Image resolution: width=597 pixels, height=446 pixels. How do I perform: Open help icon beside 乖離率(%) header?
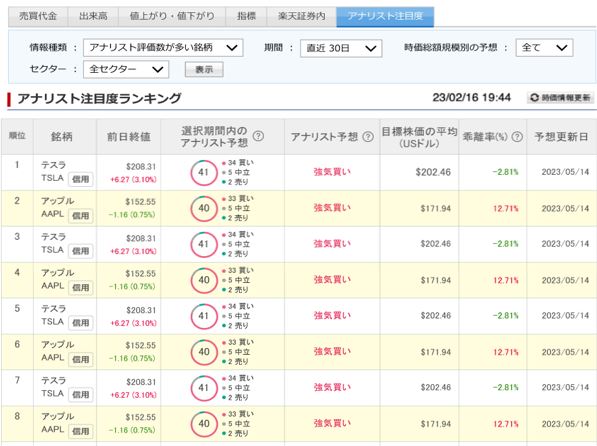[x=517, y=137]
